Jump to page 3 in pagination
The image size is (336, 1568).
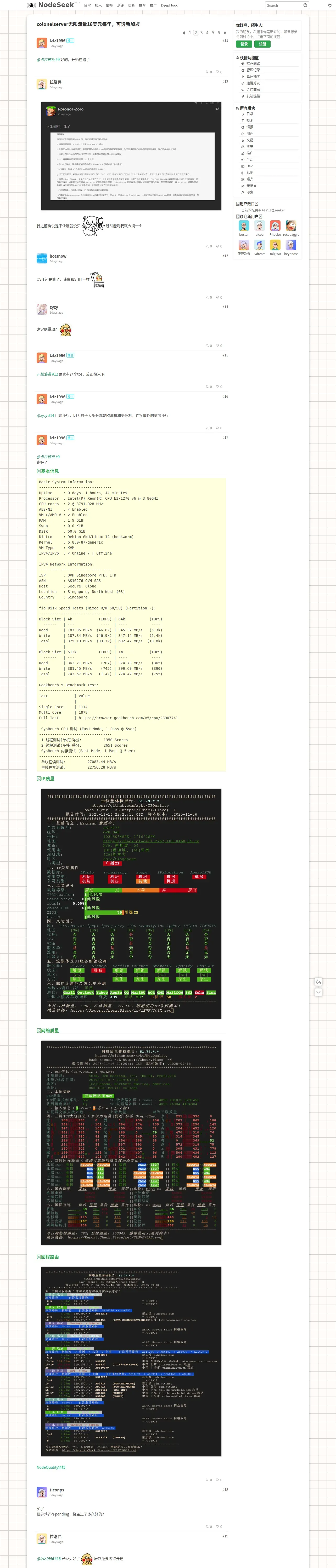coord(201,33)
